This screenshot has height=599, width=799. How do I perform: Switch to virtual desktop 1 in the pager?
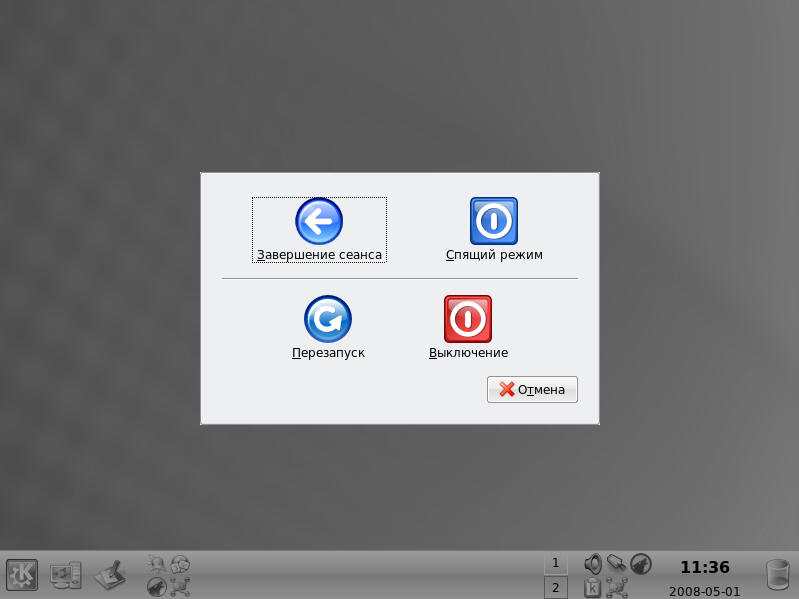(x=555, y=563)
